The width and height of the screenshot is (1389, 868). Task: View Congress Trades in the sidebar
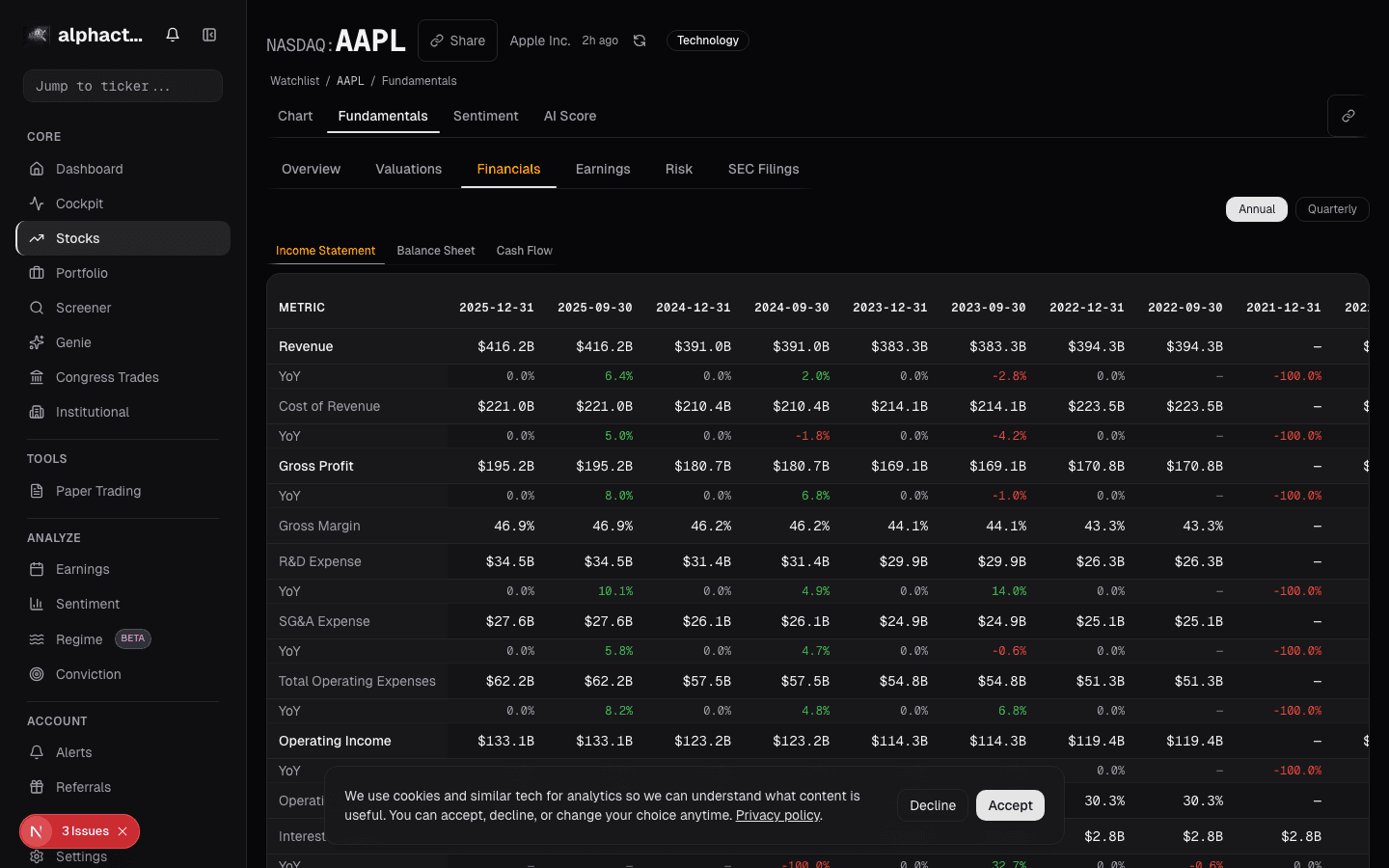click(x=106, y=377)
